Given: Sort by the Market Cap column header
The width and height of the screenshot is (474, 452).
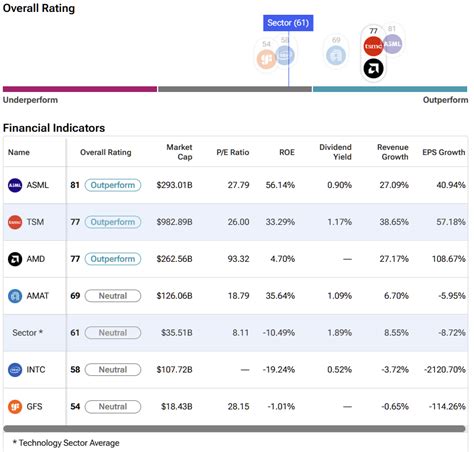Looking at the screenshot, I should click(x=179, y=152).
